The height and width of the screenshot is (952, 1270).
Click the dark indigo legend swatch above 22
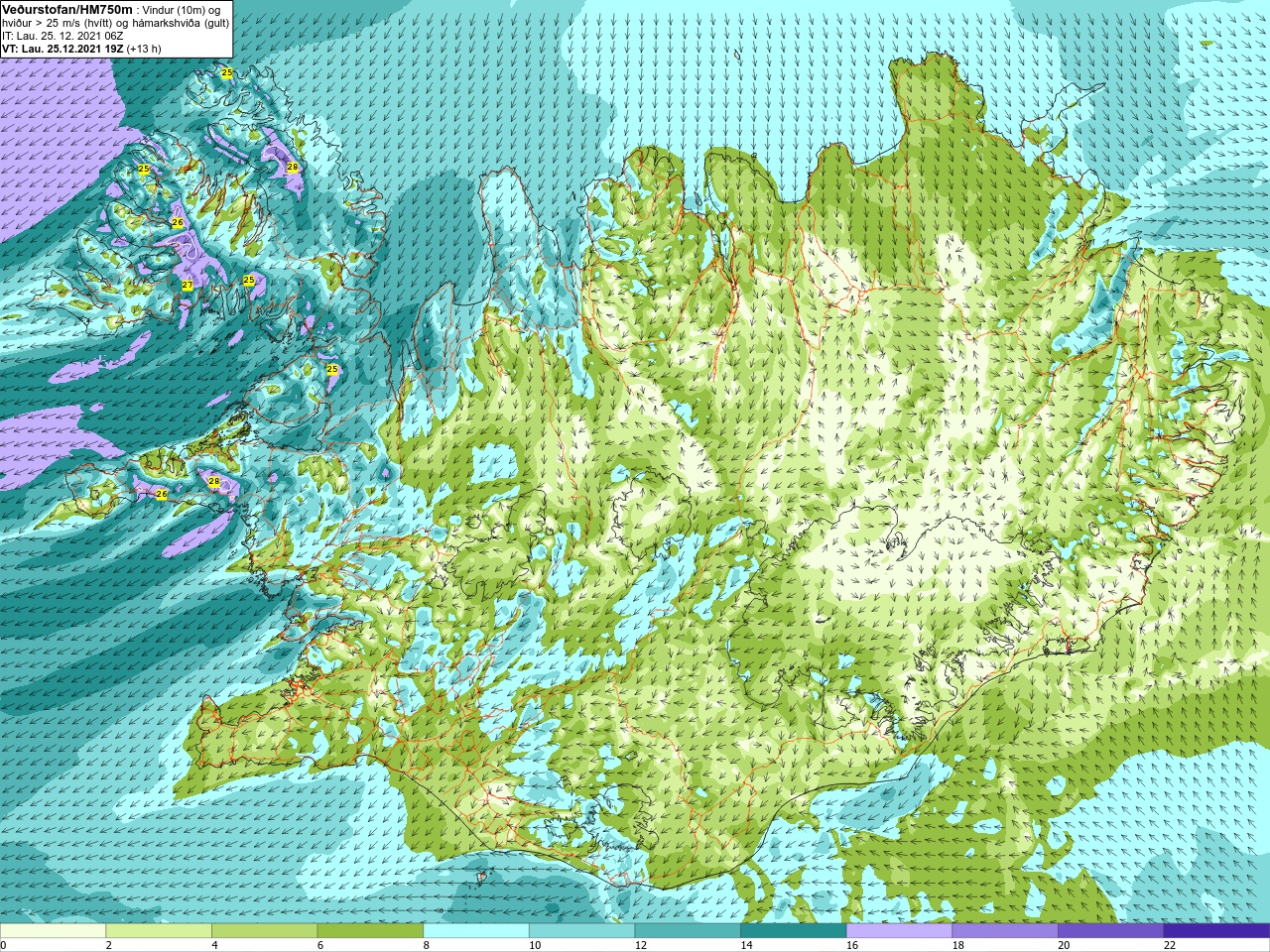click(x=1216, y=931)
